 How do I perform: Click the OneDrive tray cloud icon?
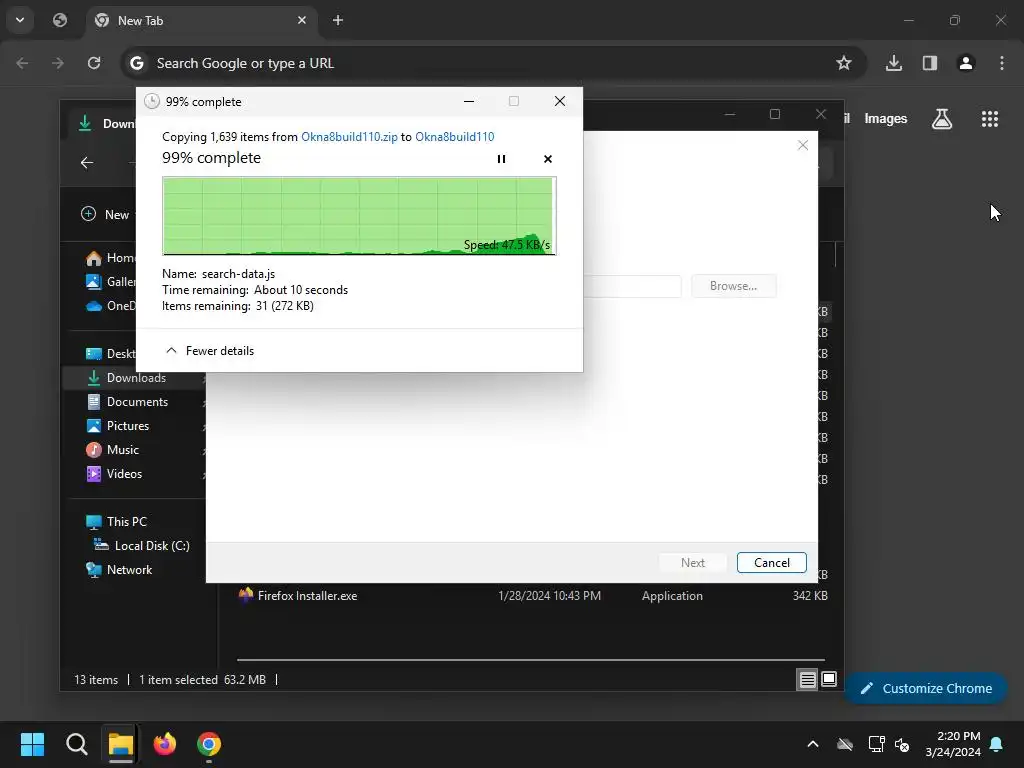pos(845,744)
